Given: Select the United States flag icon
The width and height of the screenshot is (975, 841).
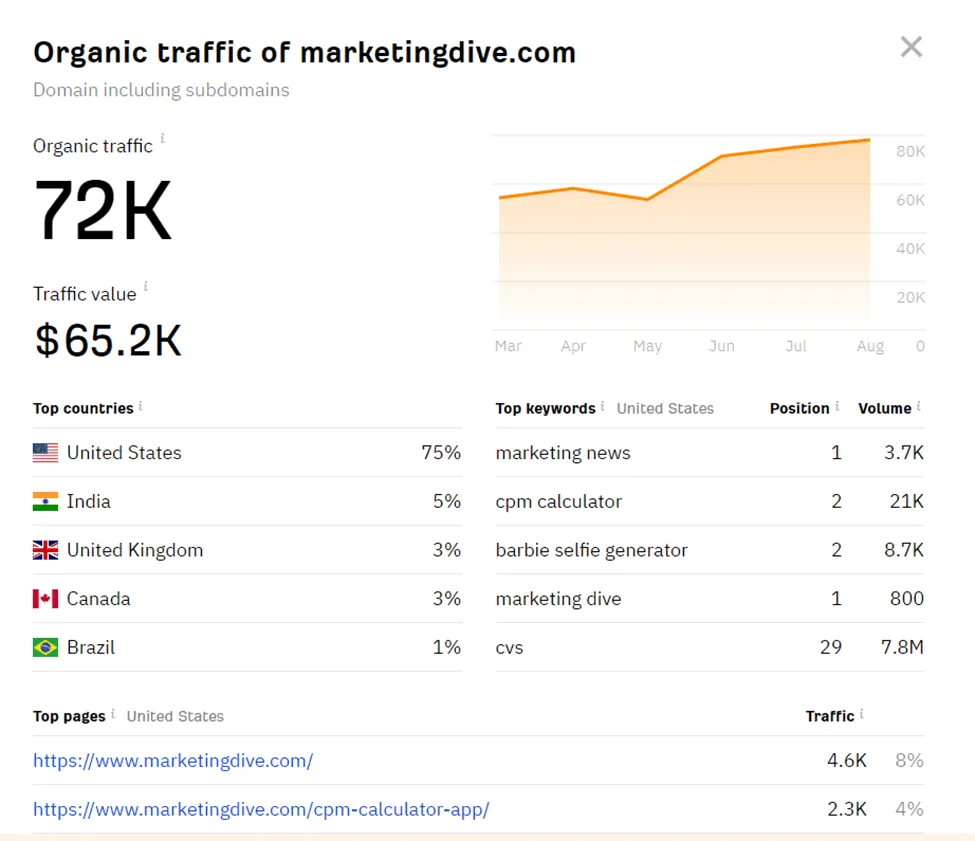Looking at the screenshot, I should [x=44, y=453].
